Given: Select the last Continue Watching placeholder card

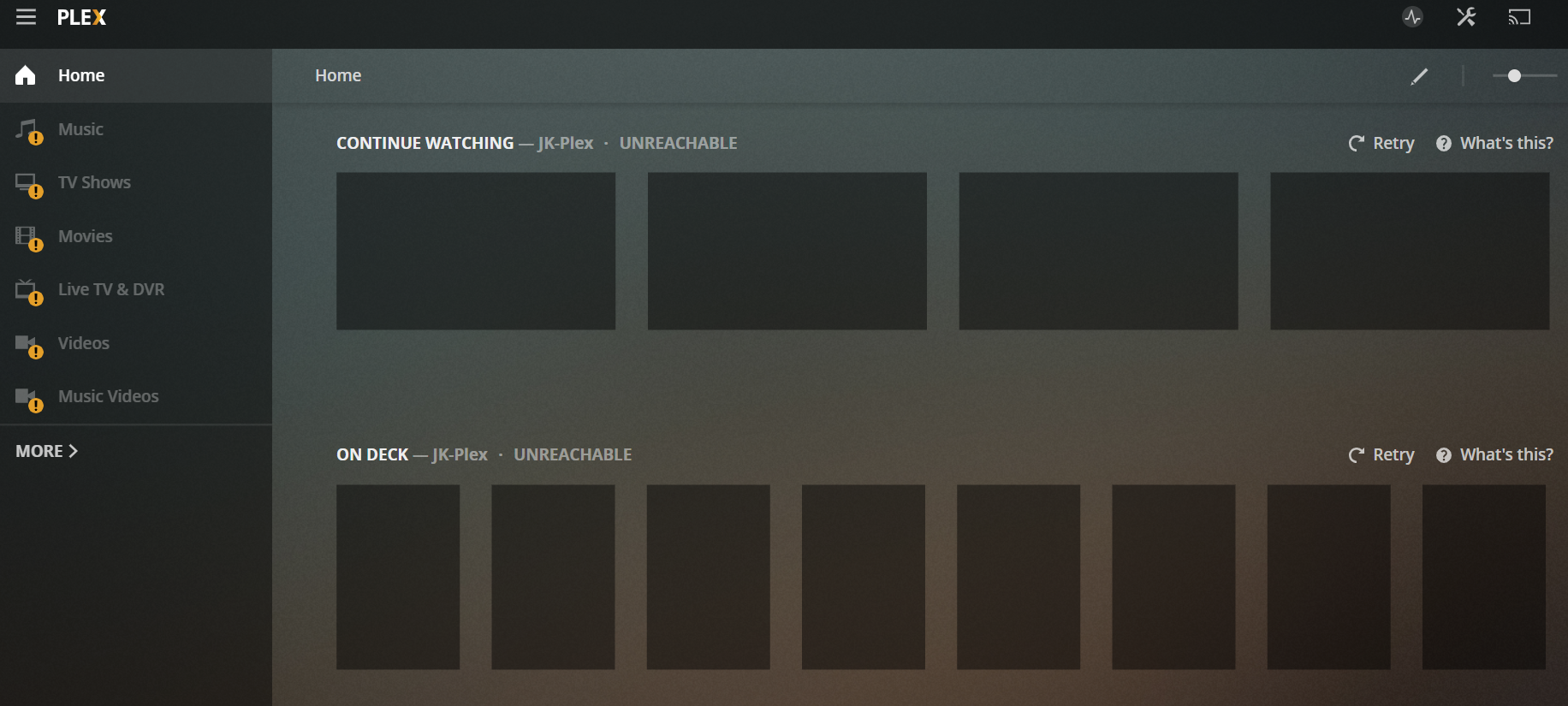Looking at the screenshot, I should tap(1410, 251).
